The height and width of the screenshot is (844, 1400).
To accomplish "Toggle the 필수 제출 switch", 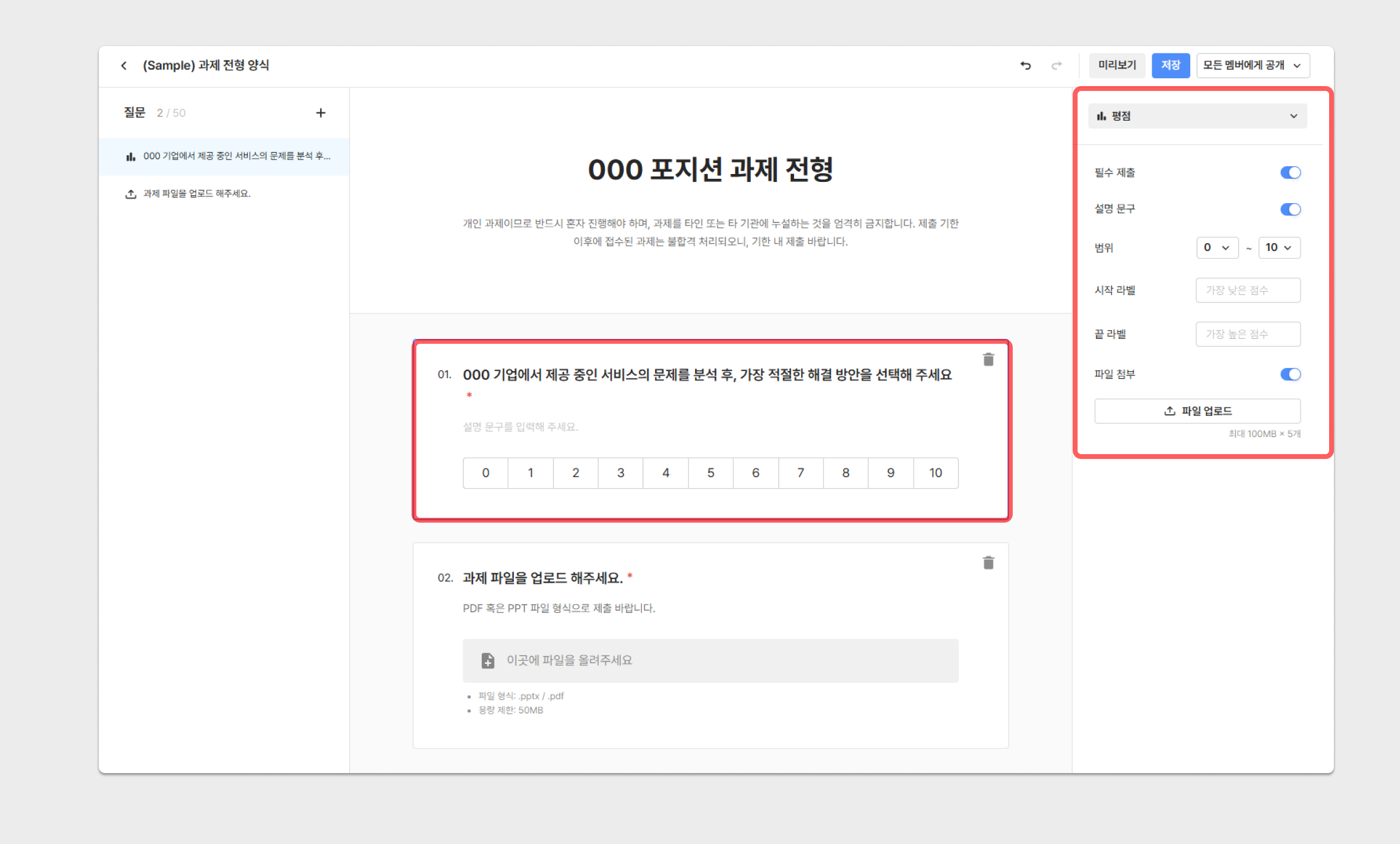I will 1290,173.
